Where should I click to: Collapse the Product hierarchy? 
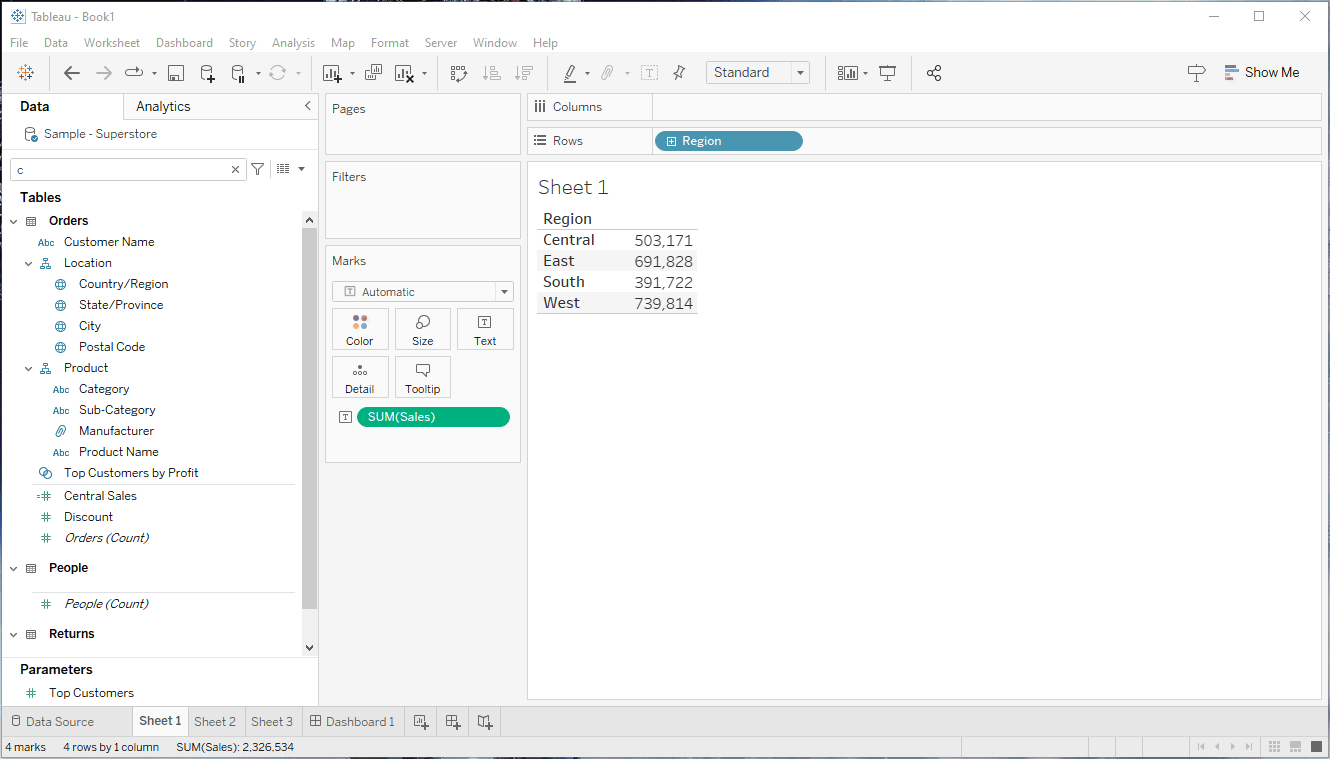29,368
